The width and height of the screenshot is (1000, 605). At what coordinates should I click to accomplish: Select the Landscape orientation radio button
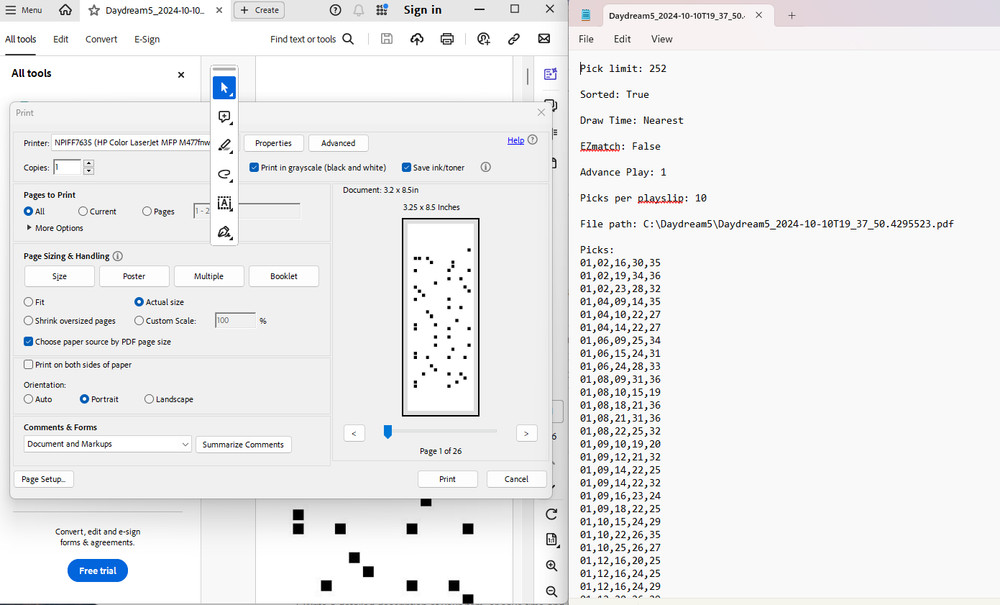click(149, 399)
